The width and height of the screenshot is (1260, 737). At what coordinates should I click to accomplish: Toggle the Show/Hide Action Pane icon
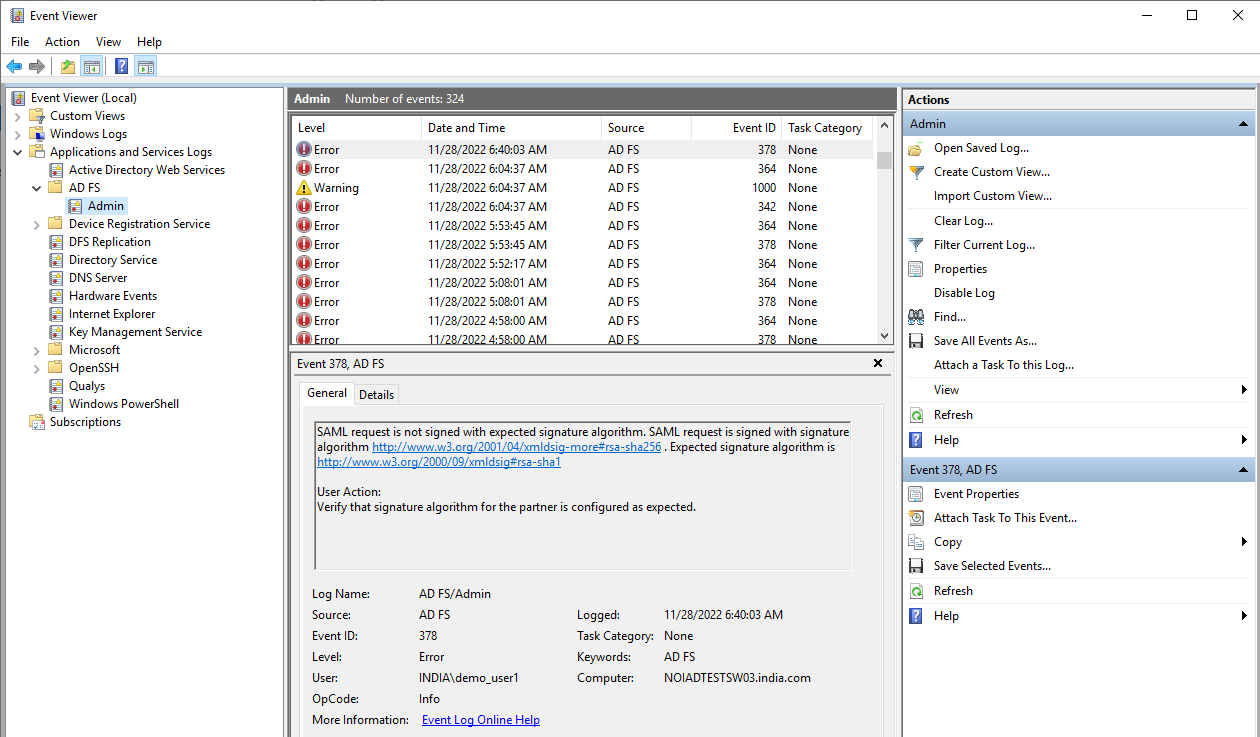click(146, 67)
